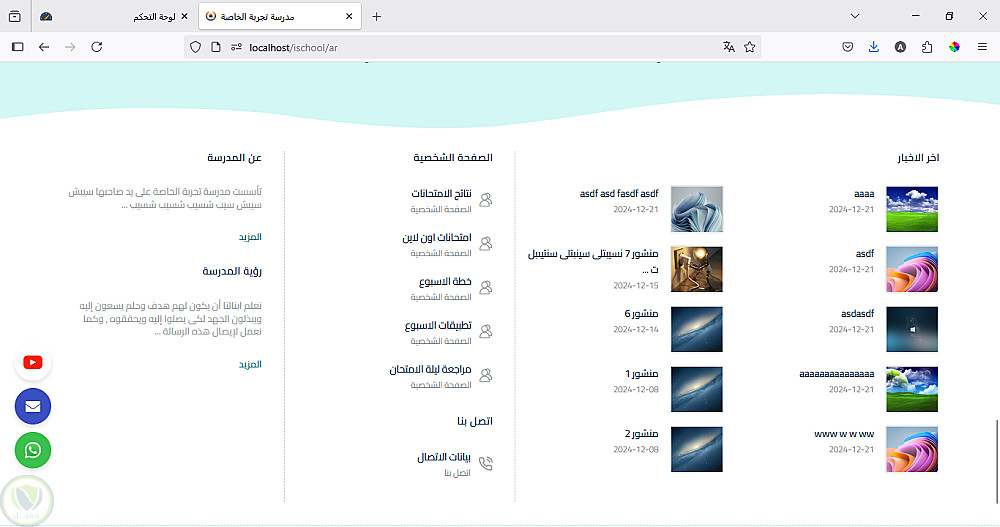The image size is (1000, 527).
Task: Open post titled منشور 2
Action: [641, 434]
